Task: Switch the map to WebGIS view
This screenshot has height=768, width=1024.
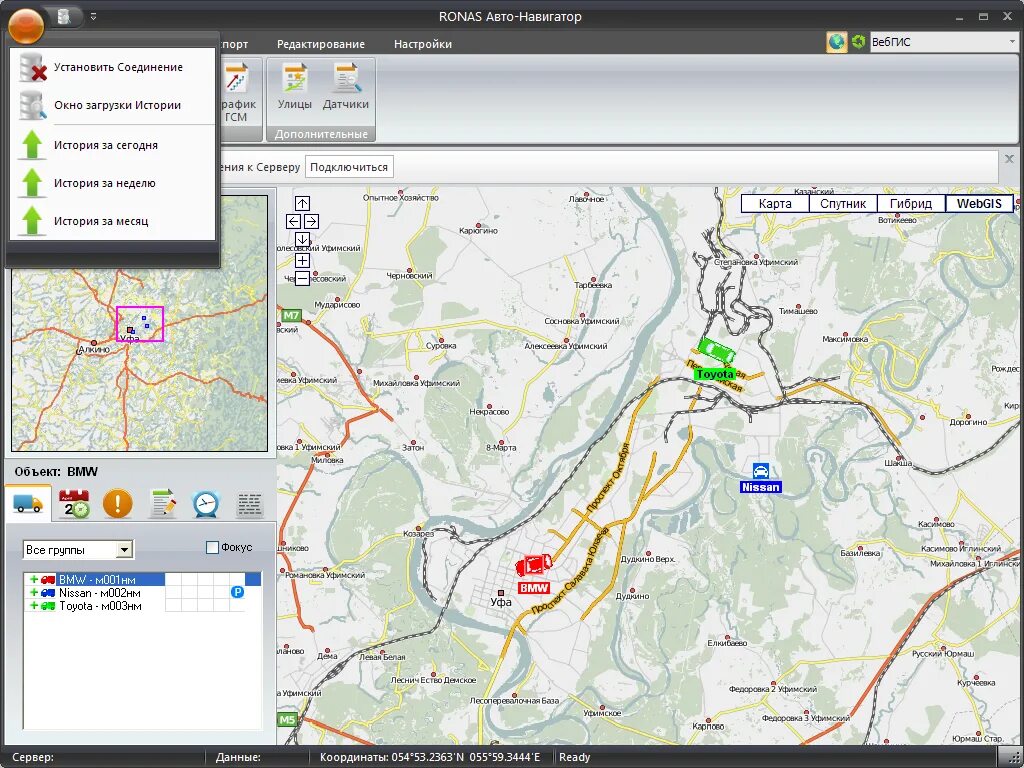Action: [979, 203]
